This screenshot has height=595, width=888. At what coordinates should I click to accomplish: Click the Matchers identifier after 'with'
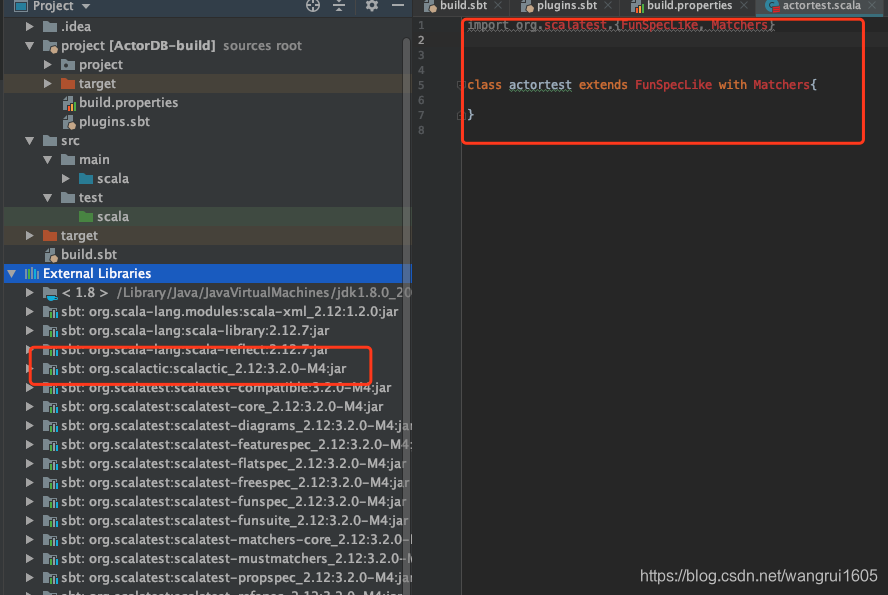click(x=782, y=85)
